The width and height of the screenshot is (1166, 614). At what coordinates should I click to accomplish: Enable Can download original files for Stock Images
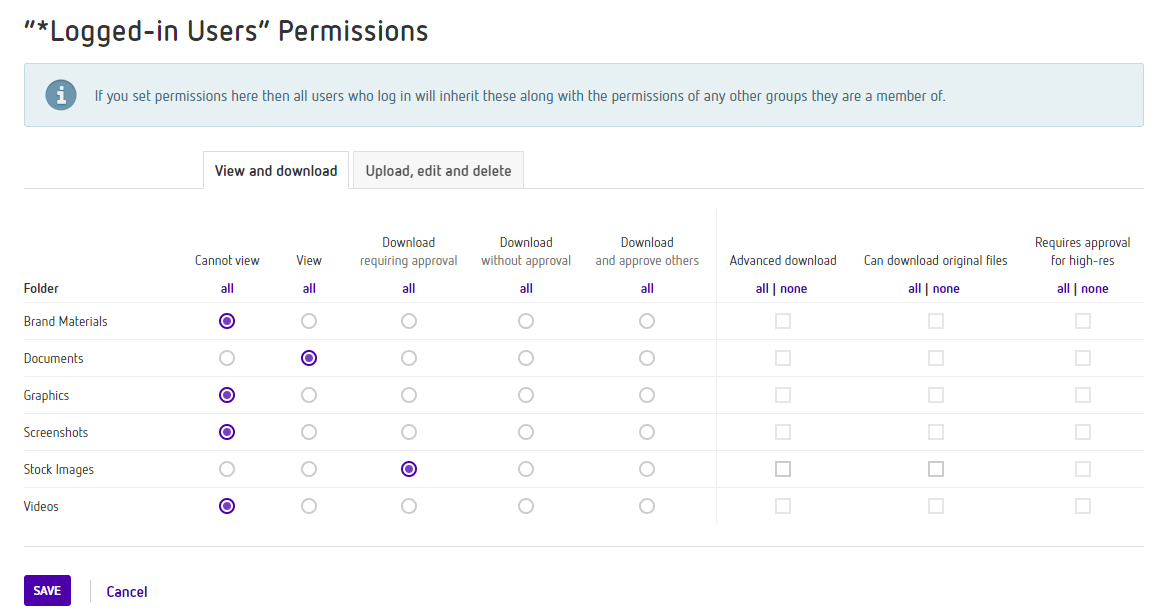935,469
